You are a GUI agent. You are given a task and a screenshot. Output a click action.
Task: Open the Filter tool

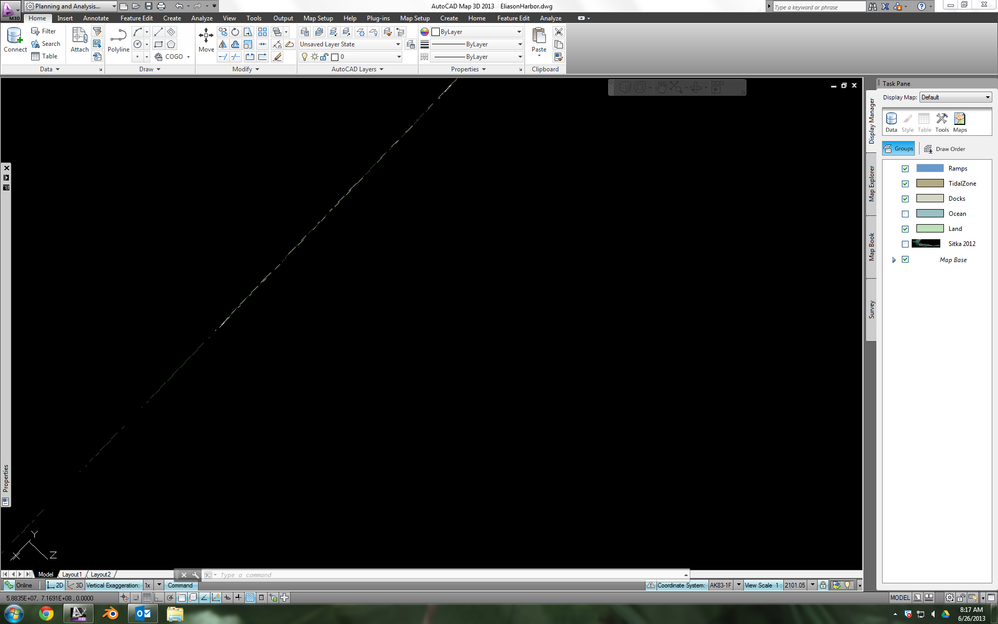coord(43,31)
